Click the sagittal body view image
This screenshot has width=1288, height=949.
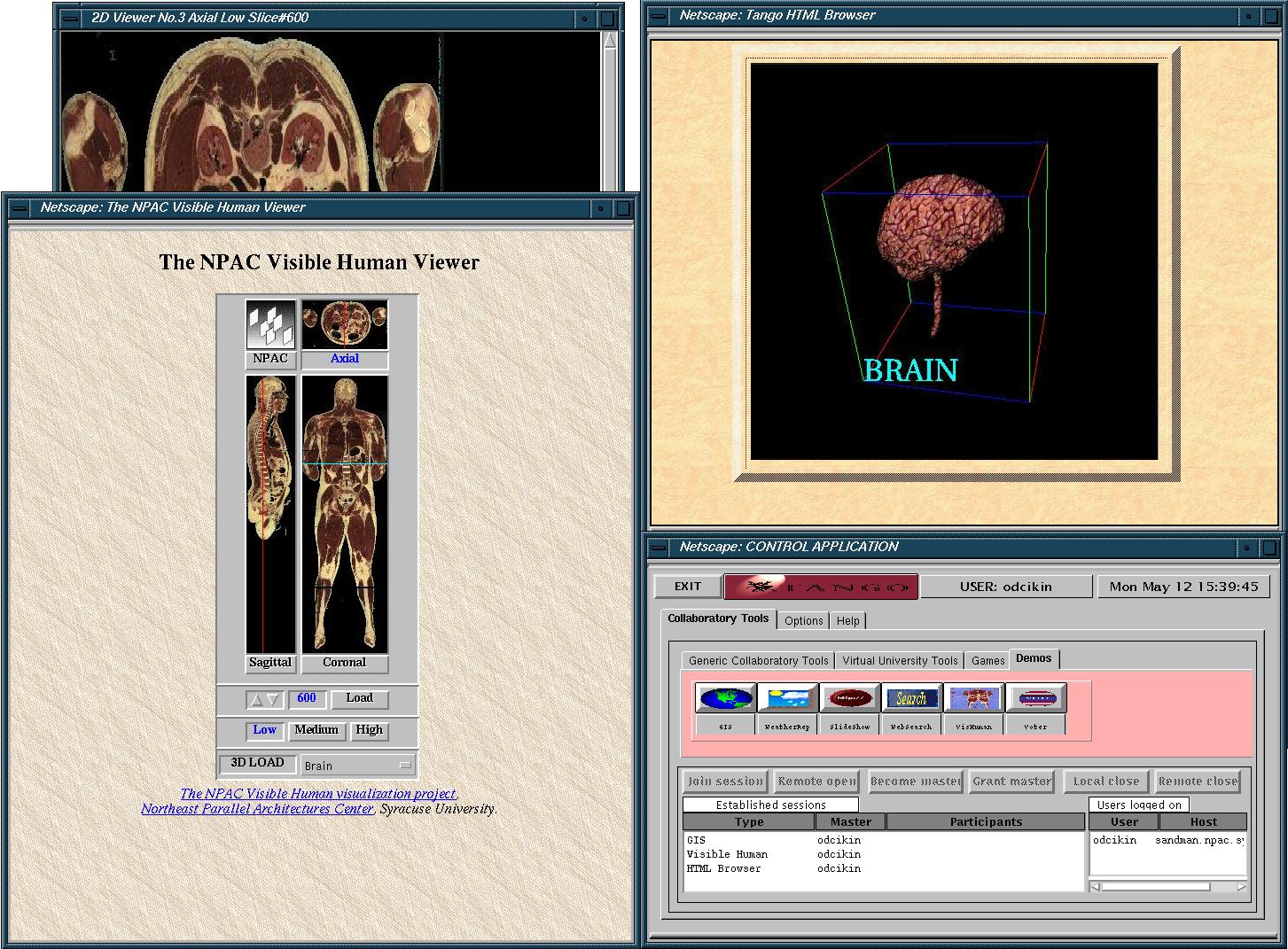(x=270, y=514)
